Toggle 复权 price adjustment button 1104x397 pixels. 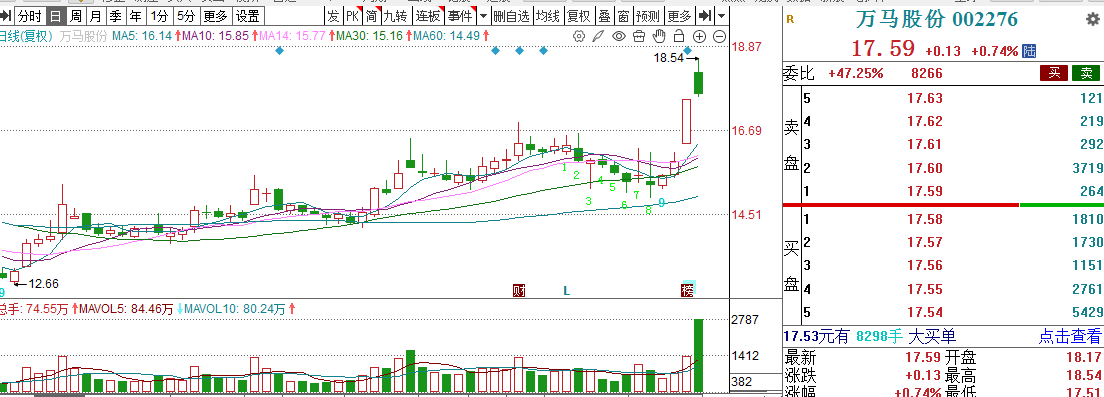[x=579, y=15]
